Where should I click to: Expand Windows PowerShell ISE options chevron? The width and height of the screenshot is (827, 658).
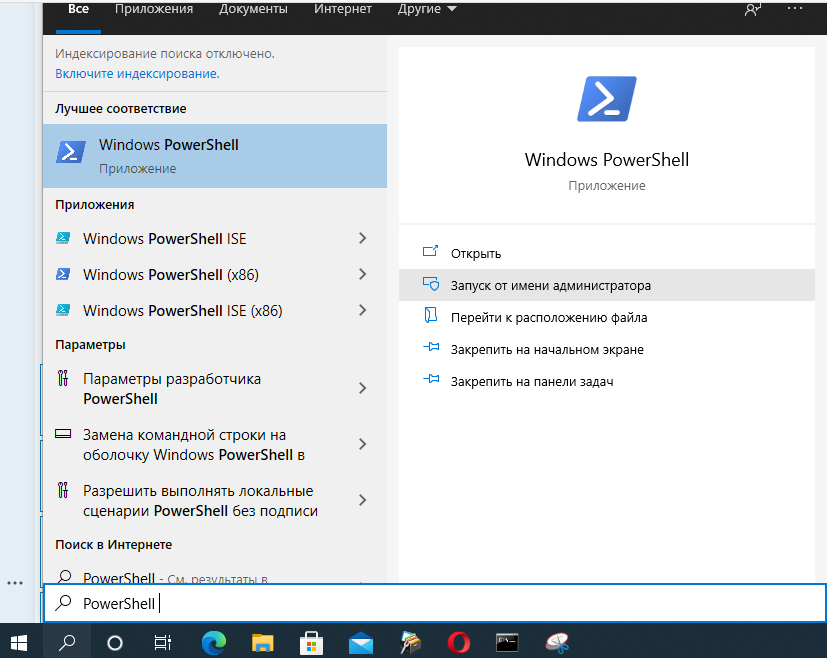[362, 238]
